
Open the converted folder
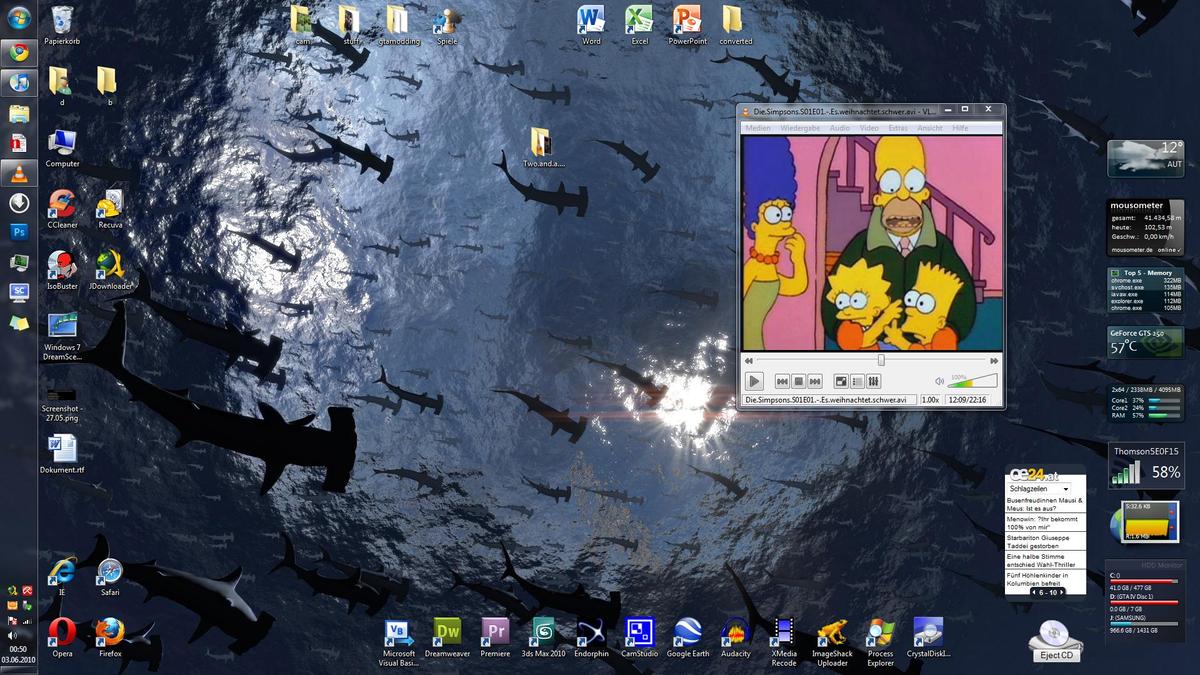(735, 25)
